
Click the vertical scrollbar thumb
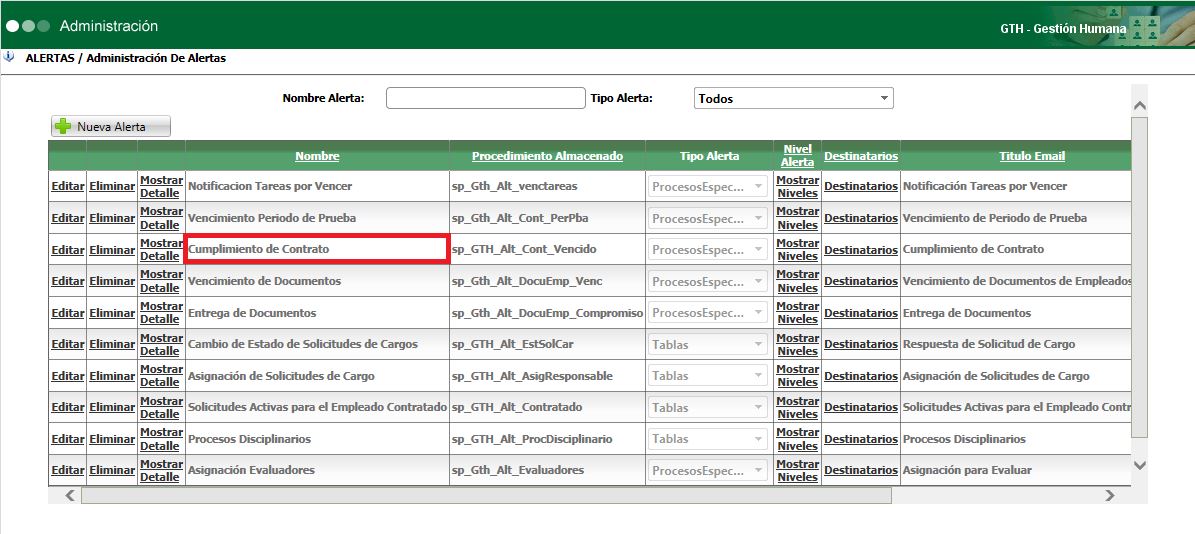tap(1139, 277)
